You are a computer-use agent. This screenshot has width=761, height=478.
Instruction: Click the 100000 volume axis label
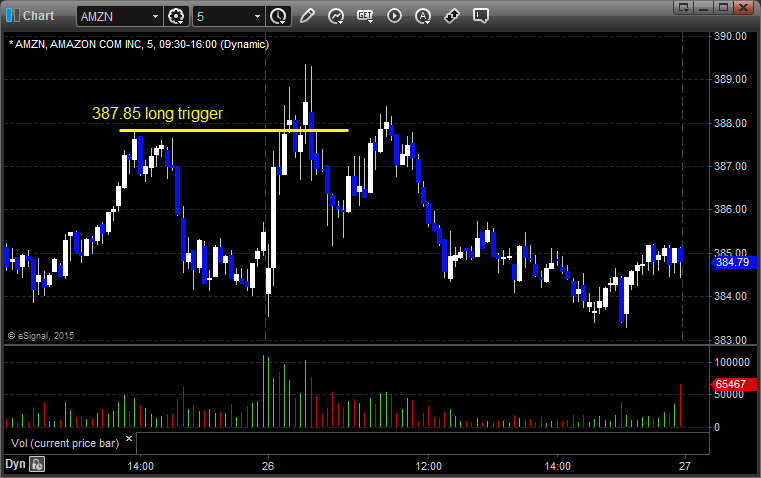click(x=732, y=363)
